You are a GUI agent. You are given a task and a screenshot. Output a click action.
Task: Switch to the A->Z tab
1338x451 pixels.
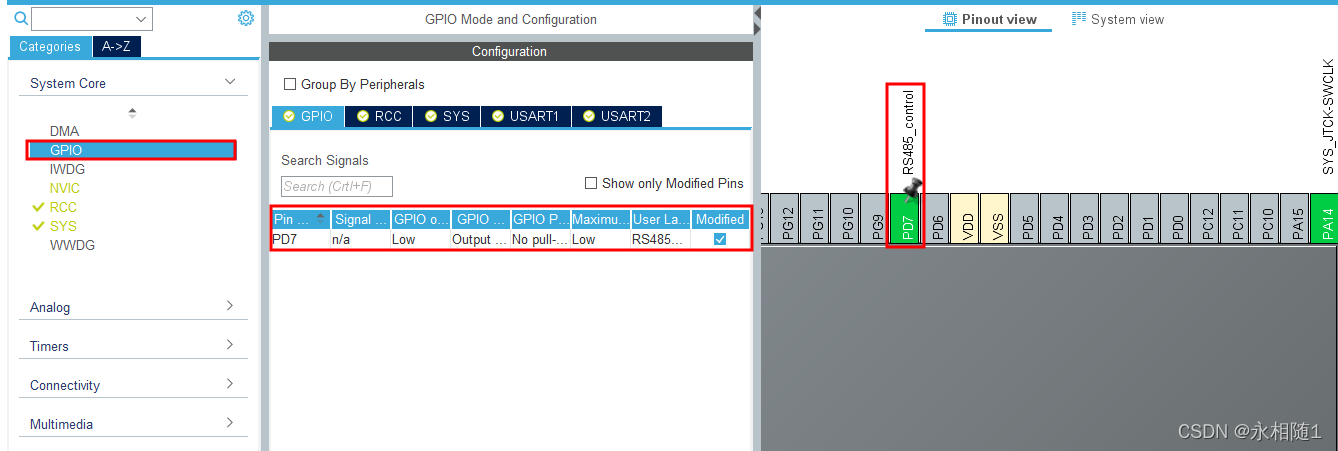pyautogui.click(x=117, y=47)
